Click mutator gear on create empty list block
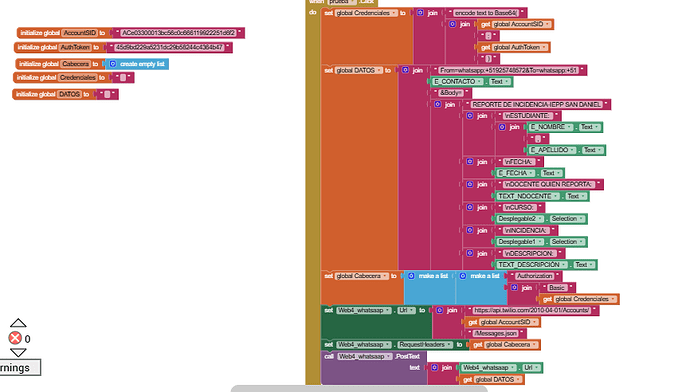The width and height of the screenshot is (690, 392). pos(113,64)
